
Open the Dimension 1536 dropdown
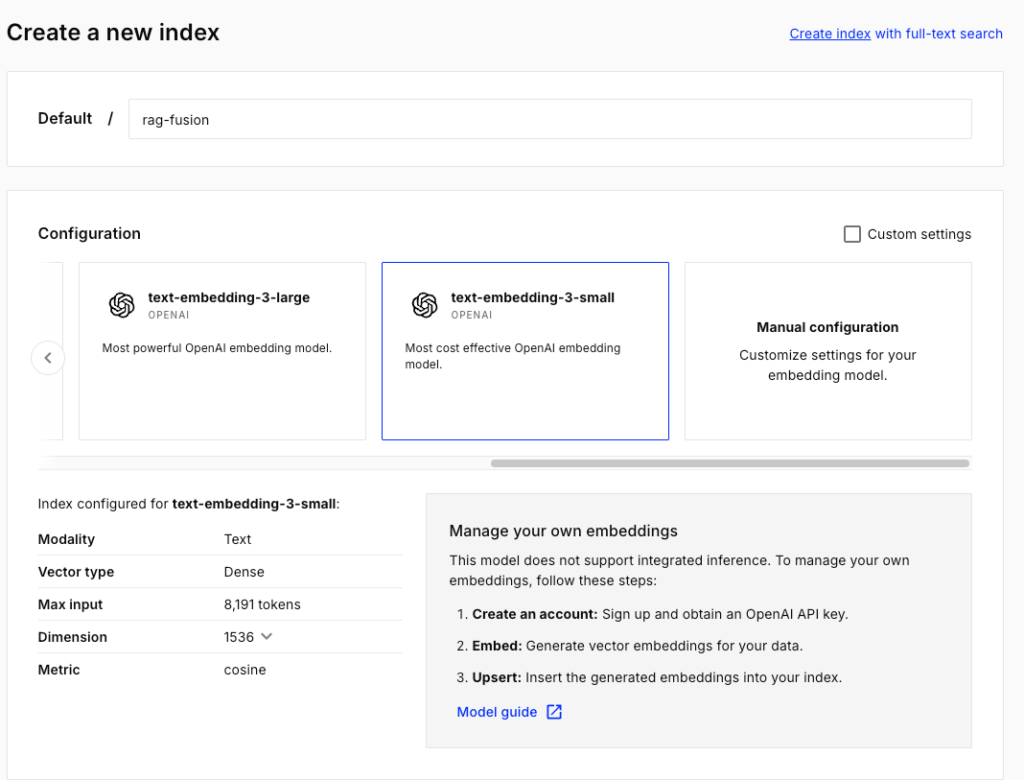[248, 637]
